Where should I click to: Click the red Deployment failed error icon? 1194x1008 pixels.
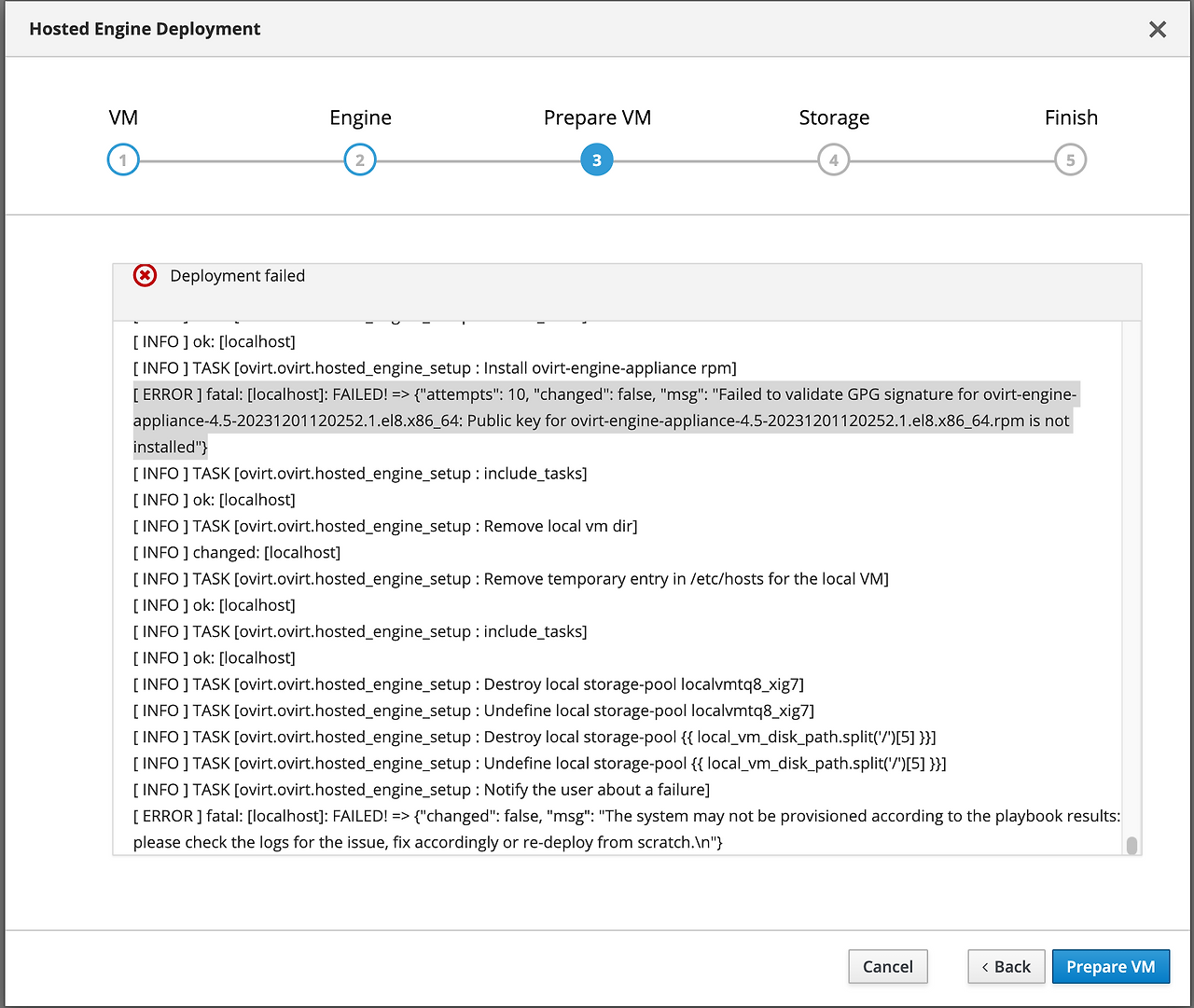click(x=145, y=275)
